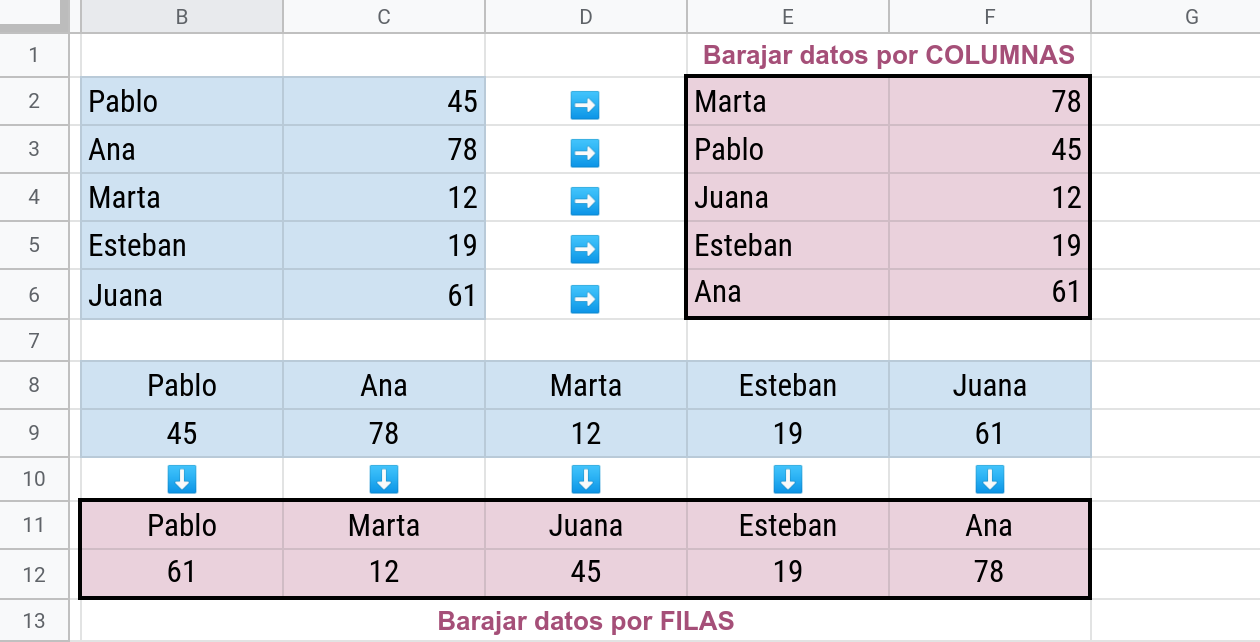The width and height of the screenshot is (1260, 642).
Task: Click the Barajar datos por FILAS title
Action: coord(586,621)
